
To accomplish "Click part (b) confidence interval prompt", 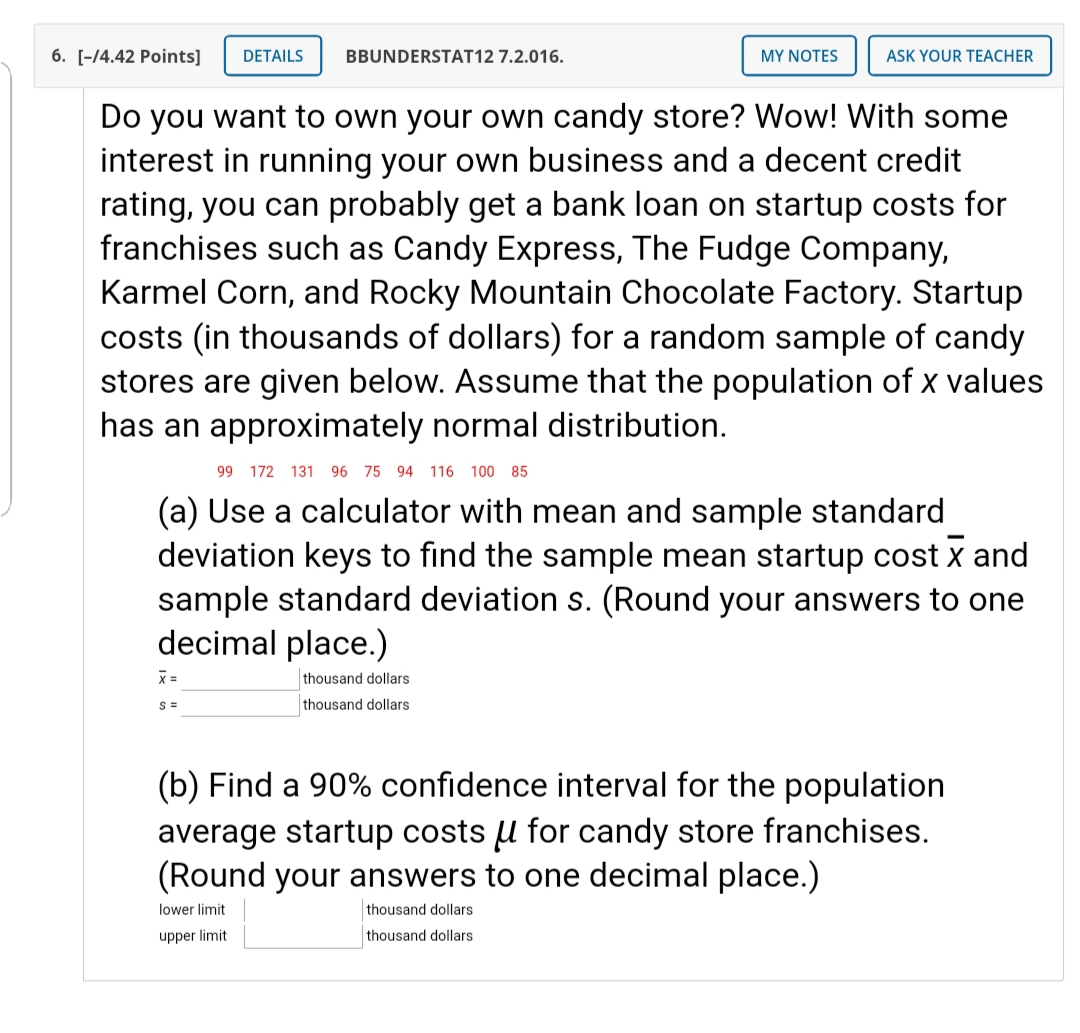I will click(x=550, y=830).
